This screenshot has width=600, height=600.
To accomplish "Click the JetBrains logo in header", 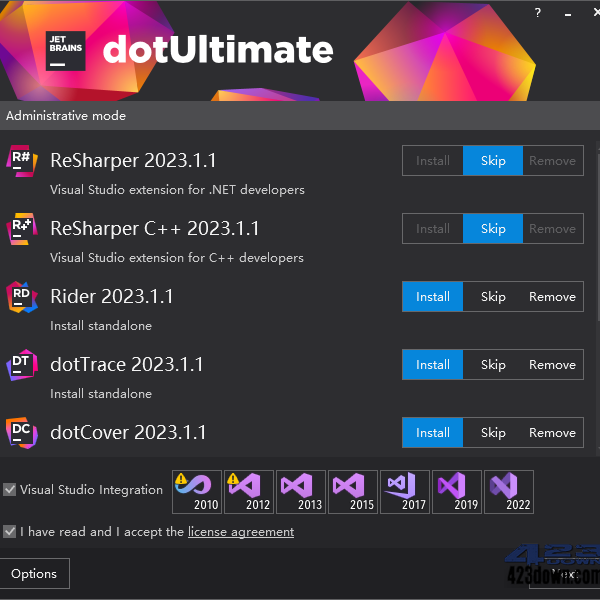I will pos(65,51).
